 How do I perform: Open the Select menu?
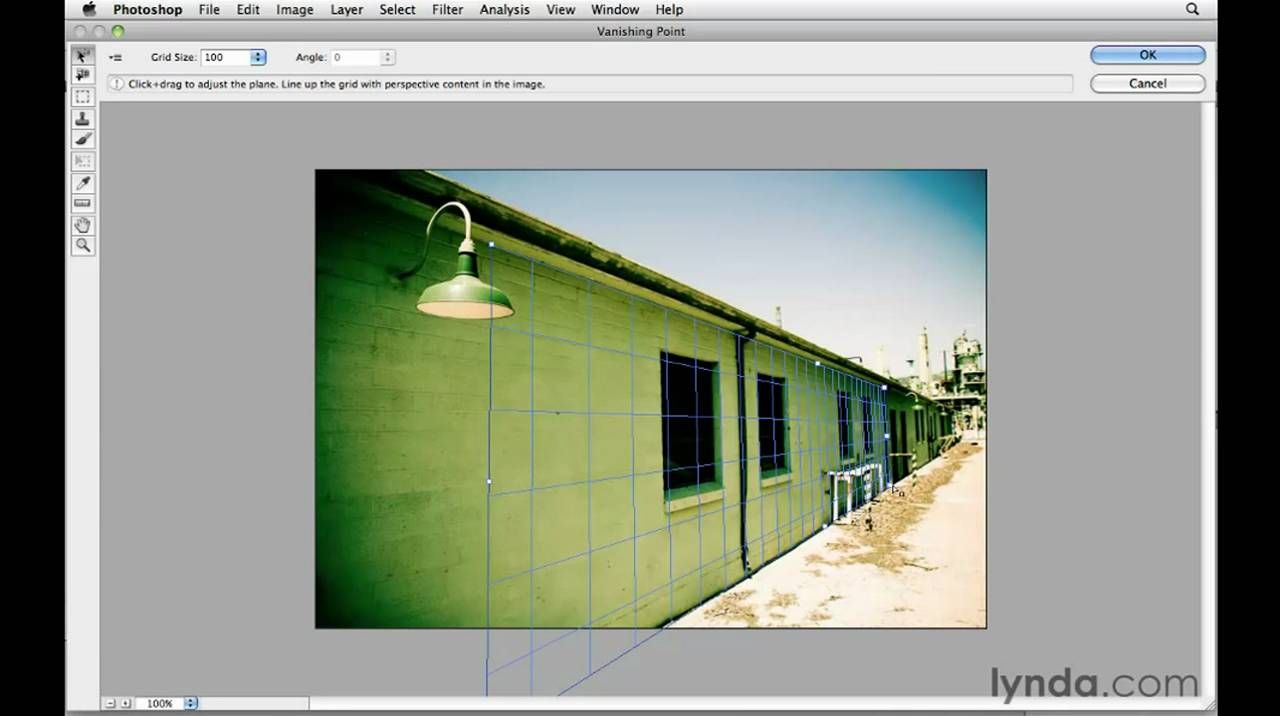397,9
